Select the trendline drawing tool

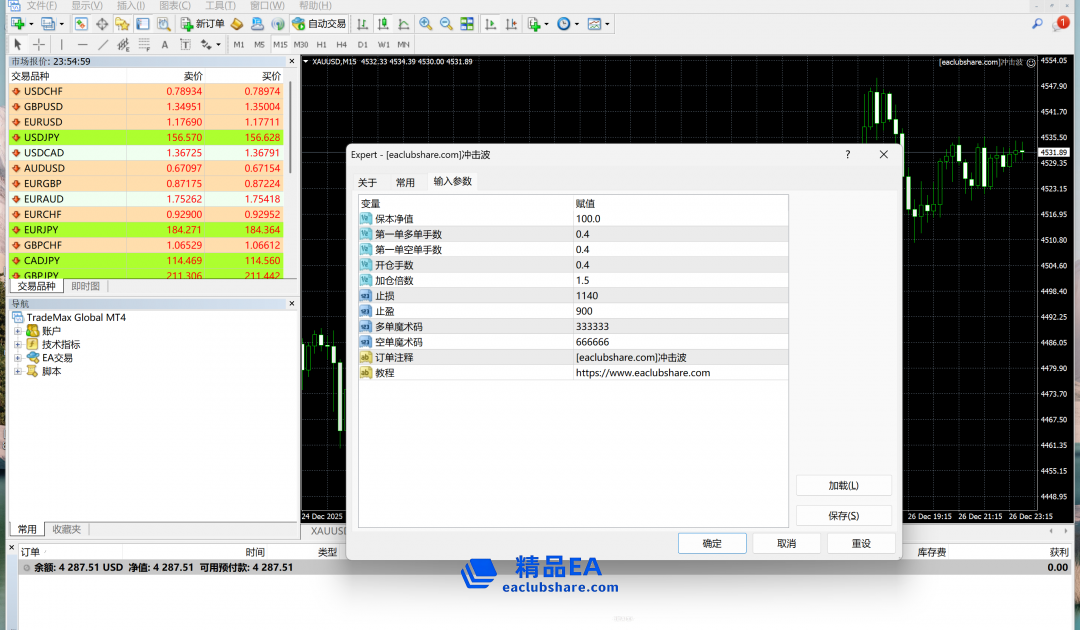103,44
